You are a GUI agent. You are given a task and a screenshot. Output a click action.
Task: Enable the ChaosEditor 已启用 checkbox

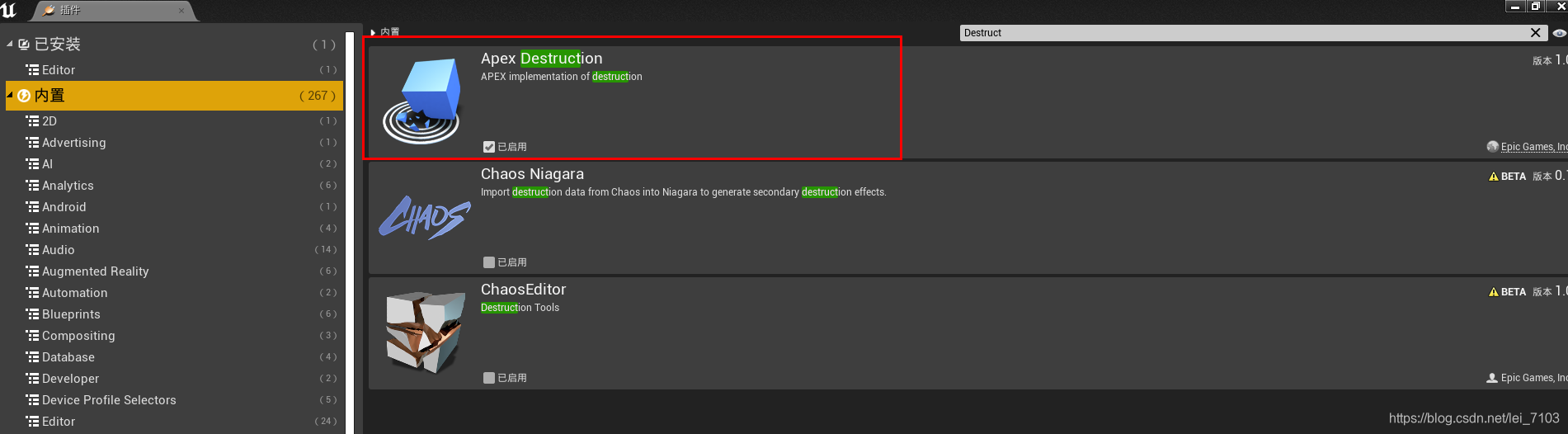click(489, 378)
